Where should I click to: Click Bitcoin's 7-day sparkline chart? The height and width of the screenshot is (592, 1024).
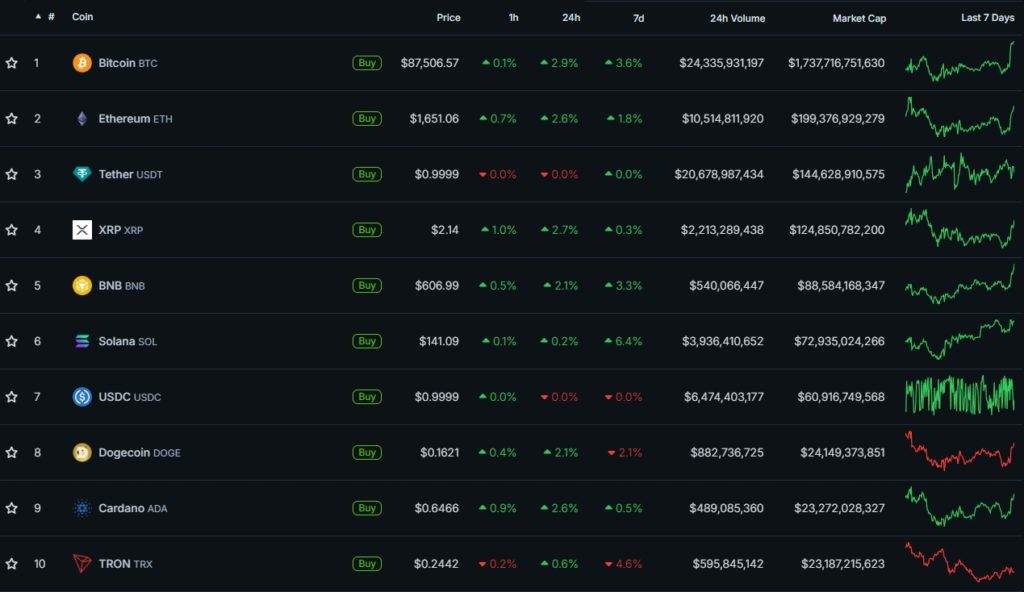coord(957,62)
